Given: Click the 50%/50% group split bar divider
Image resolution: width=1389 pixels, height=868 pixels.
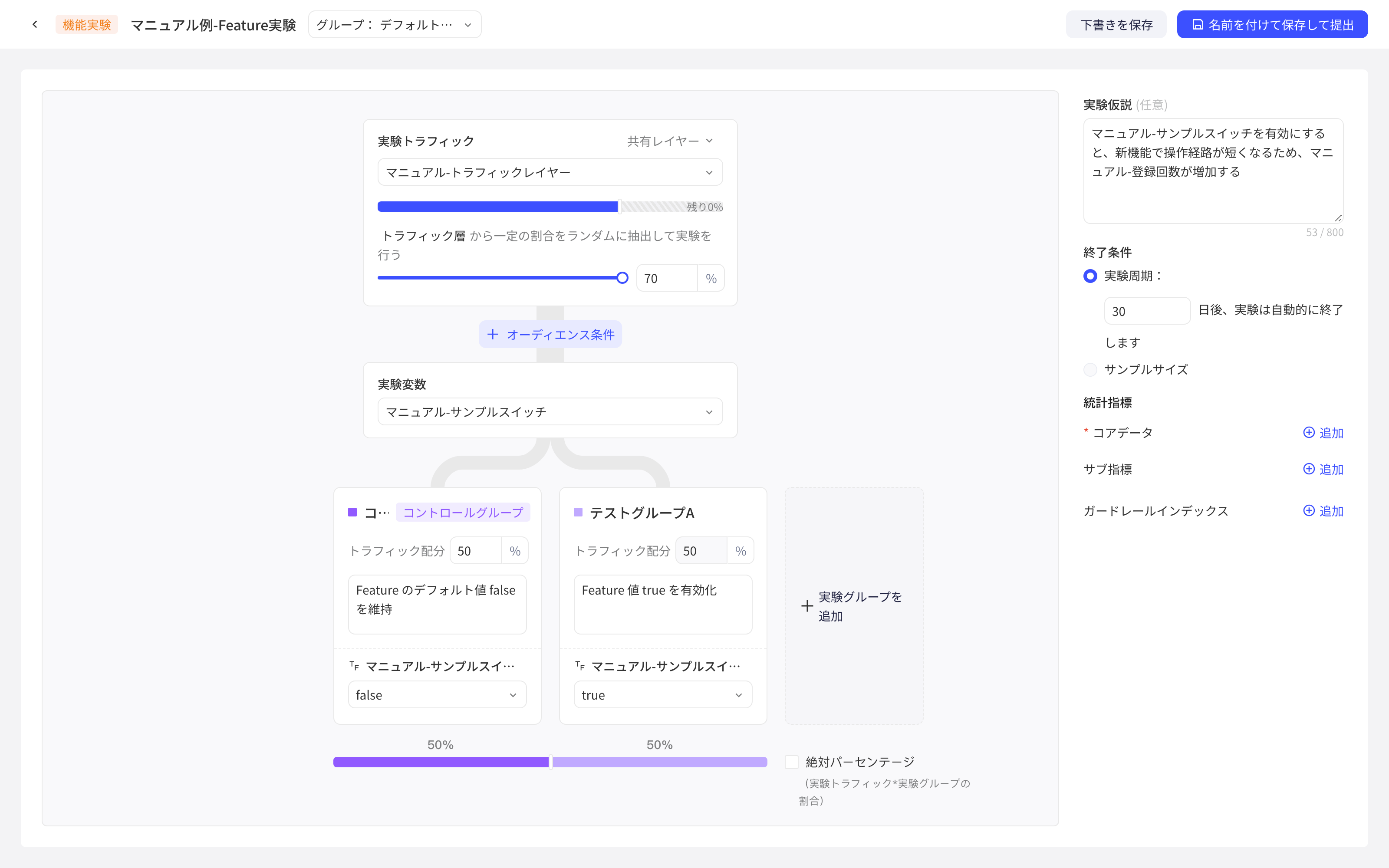Looking at the screenshot, I should pos(550,762).
